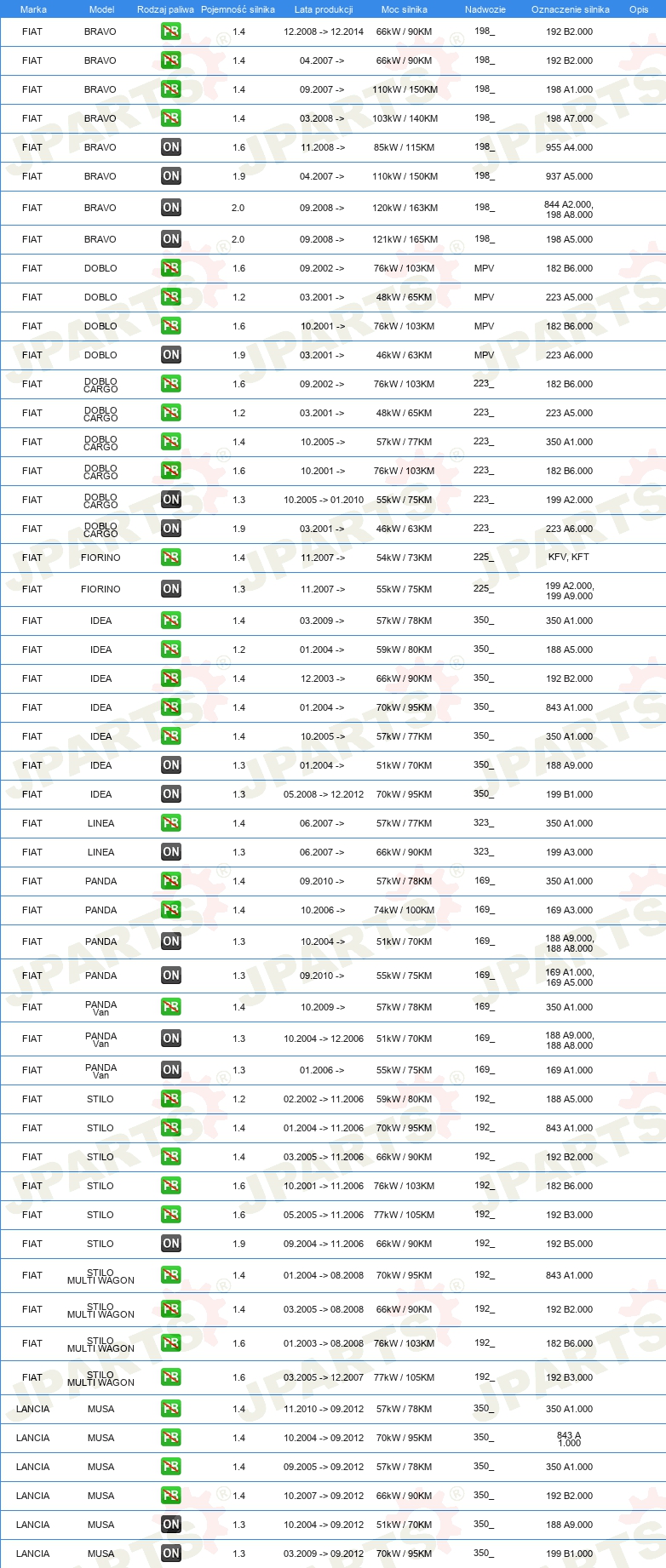Select ON icon in Doblo MPV 1.9 row

click(171, 355)
